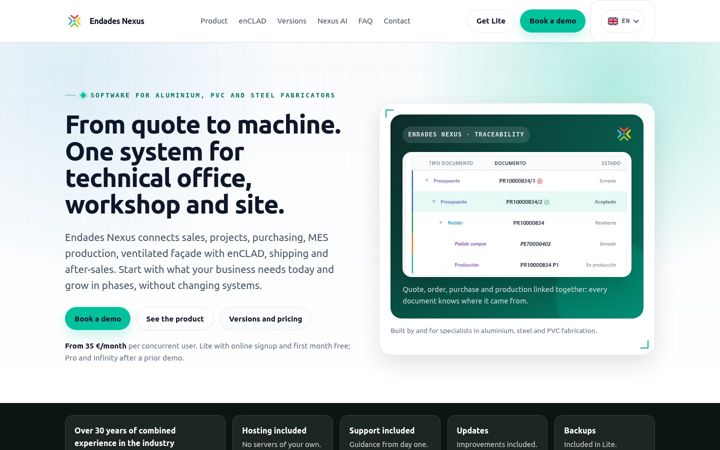This screenshot has width=720, height=450.
Task: Click the Pedido row label
Action: (455, 223)
